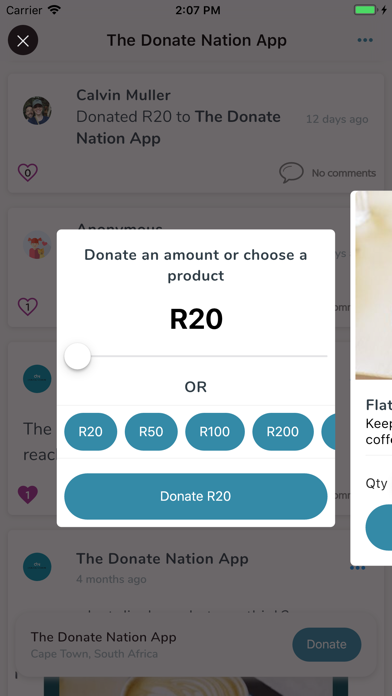Viewport: 392px width, 696px height.
Task: Open the three-dot menu in header
Action: (x=365, y=40)
